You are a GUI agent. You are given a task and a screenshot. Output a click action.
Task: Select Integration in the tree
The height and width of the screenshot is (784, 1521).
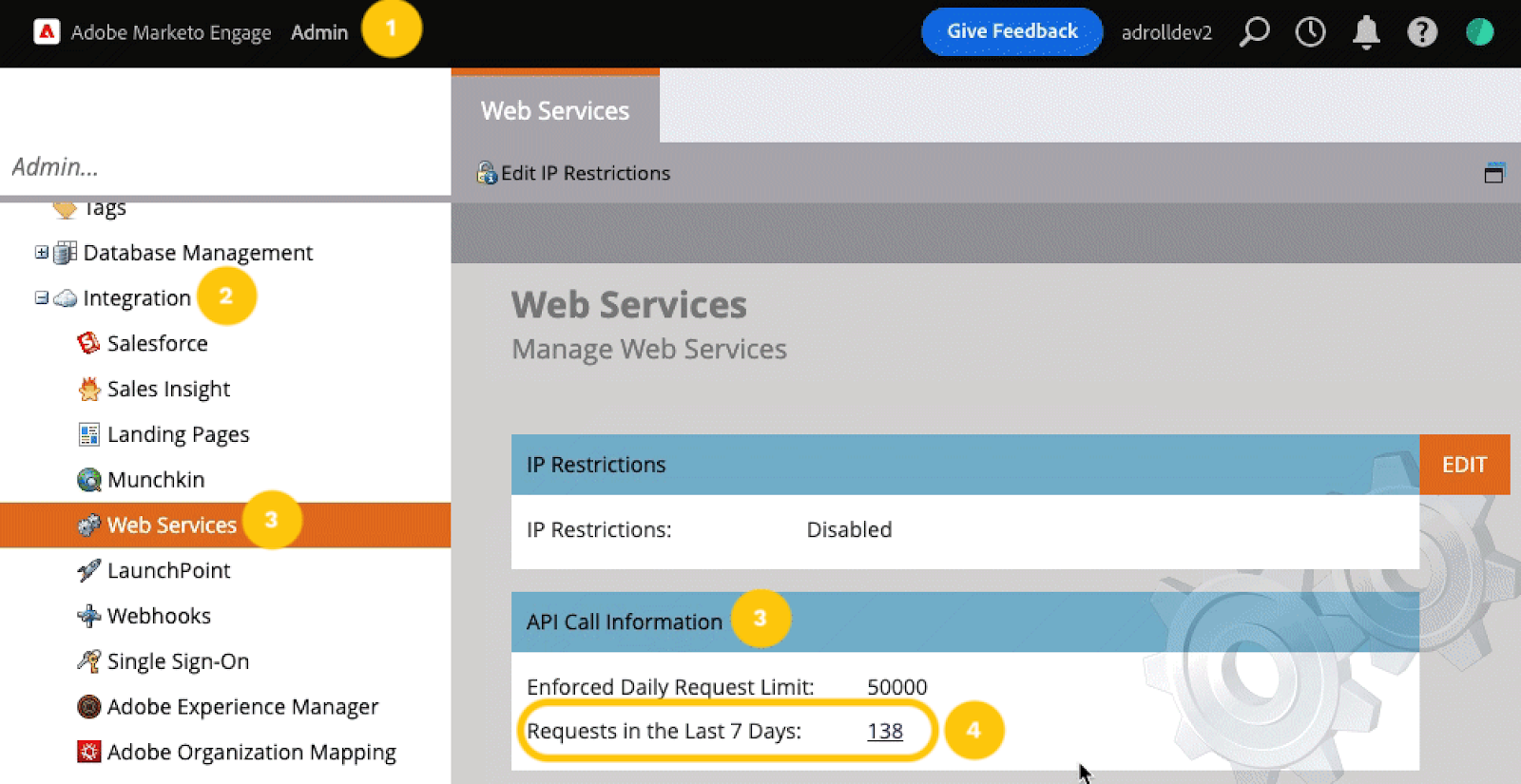pos(137,298)
